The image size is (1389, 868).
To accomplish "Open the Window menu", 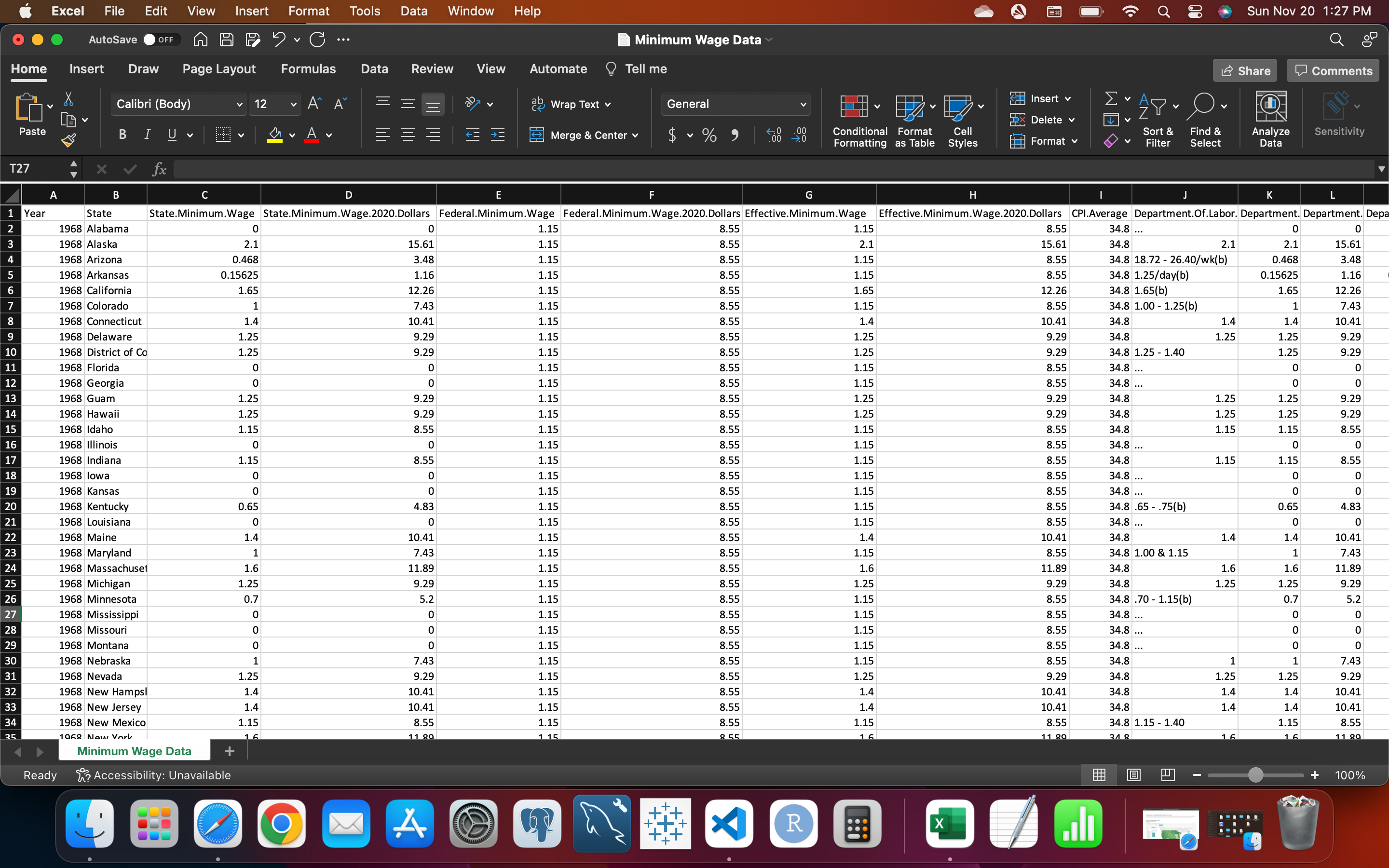I will click(x=470, y=11).
